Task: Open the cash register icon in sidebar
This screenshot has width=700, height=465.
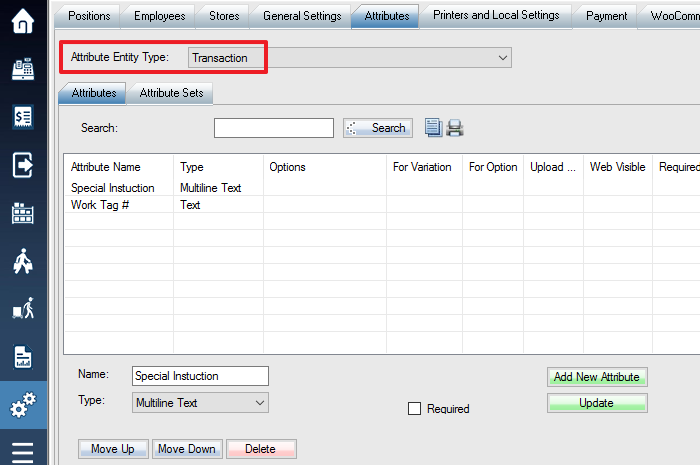Action: click(23, 69)
